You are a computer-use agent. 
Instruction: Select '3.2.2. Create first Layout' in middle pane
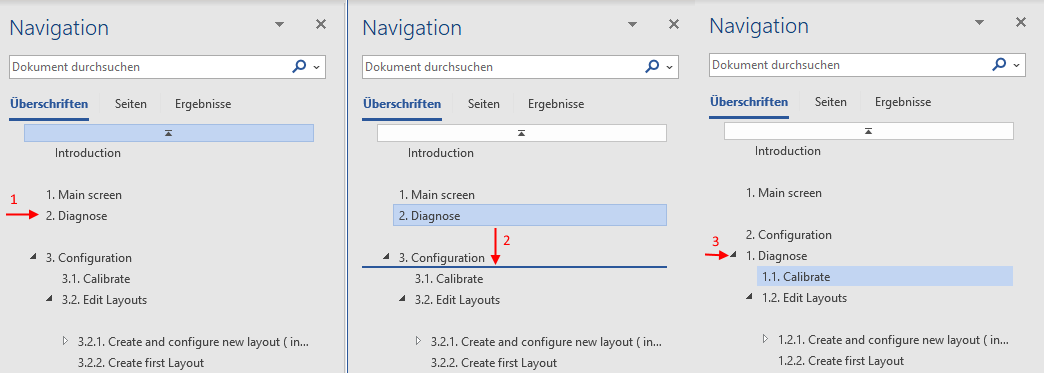(x=494, y=363)
